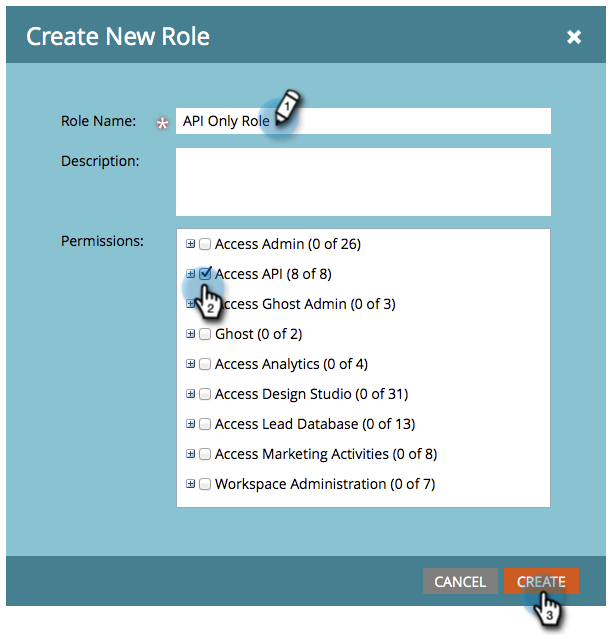Expand the Workspace Administration node
This screenshot has height=639, width=611.
coord(190,484)
